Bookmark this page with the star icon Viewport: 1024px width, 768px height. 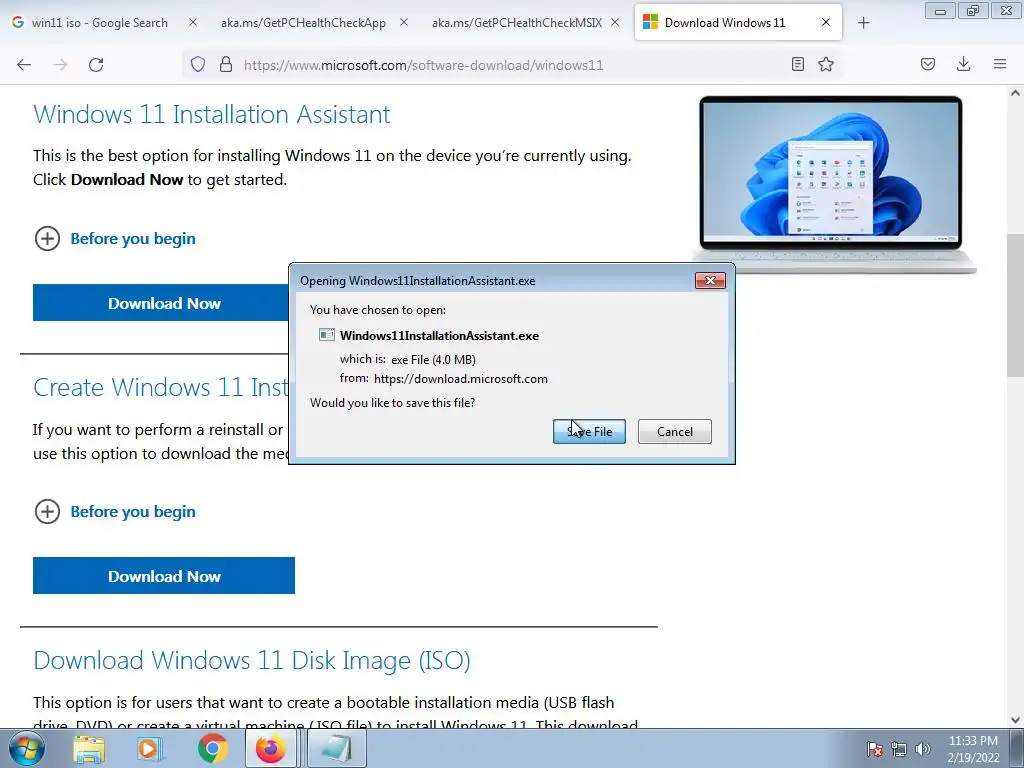coord(826,64)
